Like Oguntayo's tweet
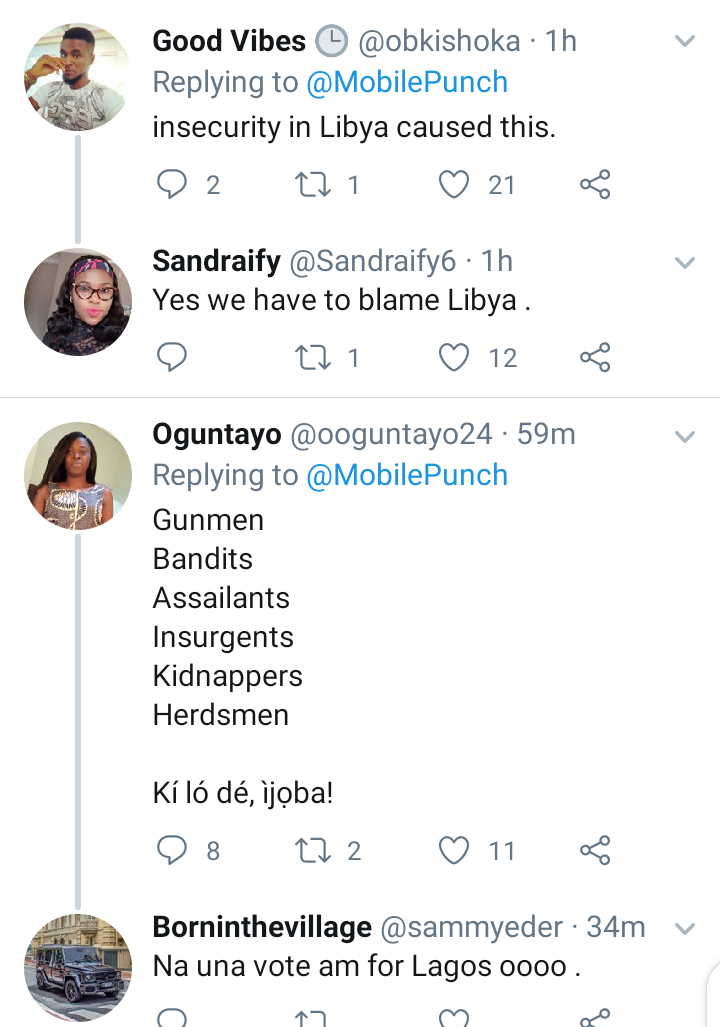The image size is (720, 1027). pos(455,850)
